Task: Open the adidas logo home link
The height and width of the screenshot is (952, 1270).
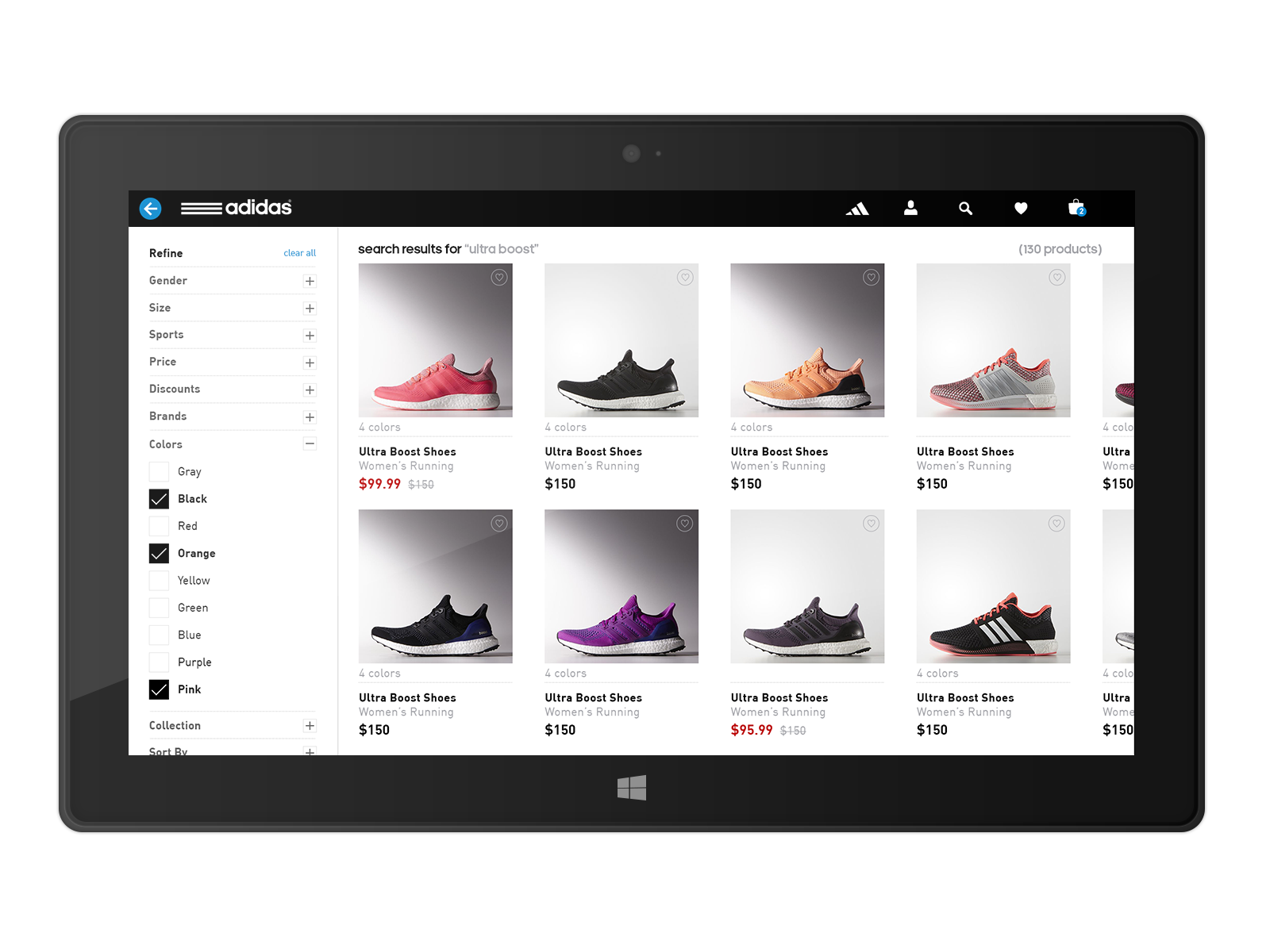Action: 237,208
